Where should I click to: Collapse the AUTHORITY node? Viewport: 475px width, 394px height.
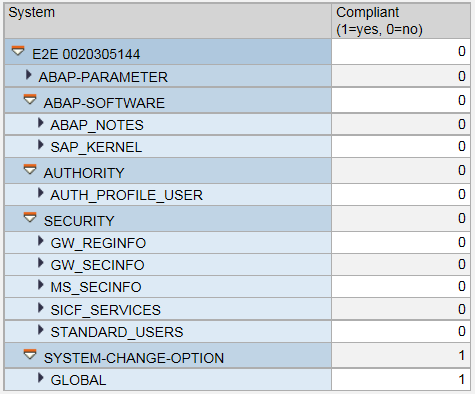[x=30, y=169]
